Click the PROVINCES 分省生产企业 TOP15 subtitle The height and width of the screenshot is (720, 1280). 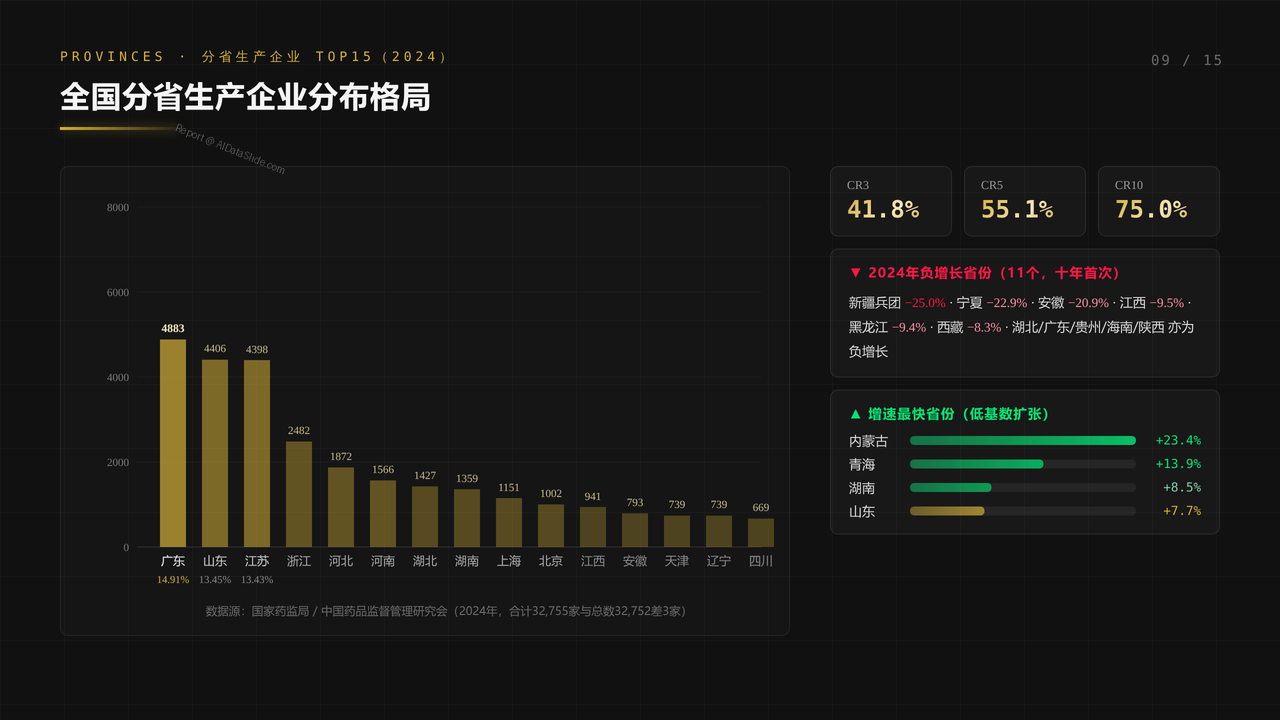pos(254,57)
